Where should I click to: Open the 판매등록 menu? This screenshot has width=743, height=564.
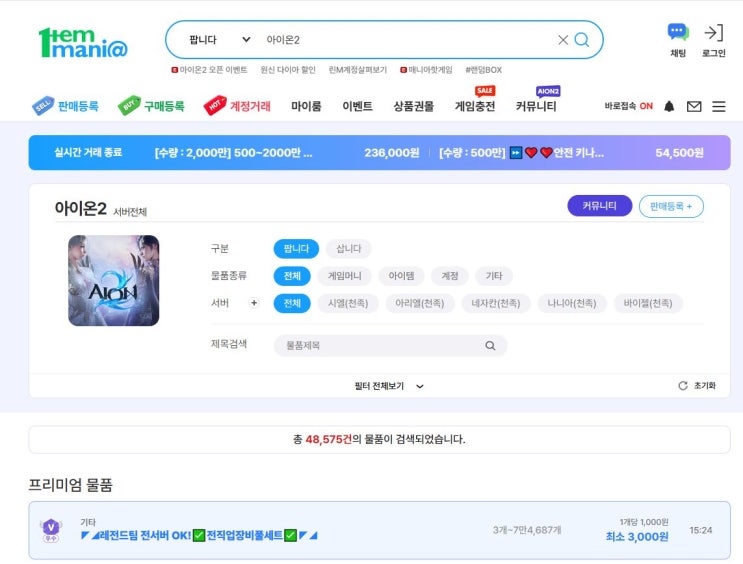[x=78, y=106]
